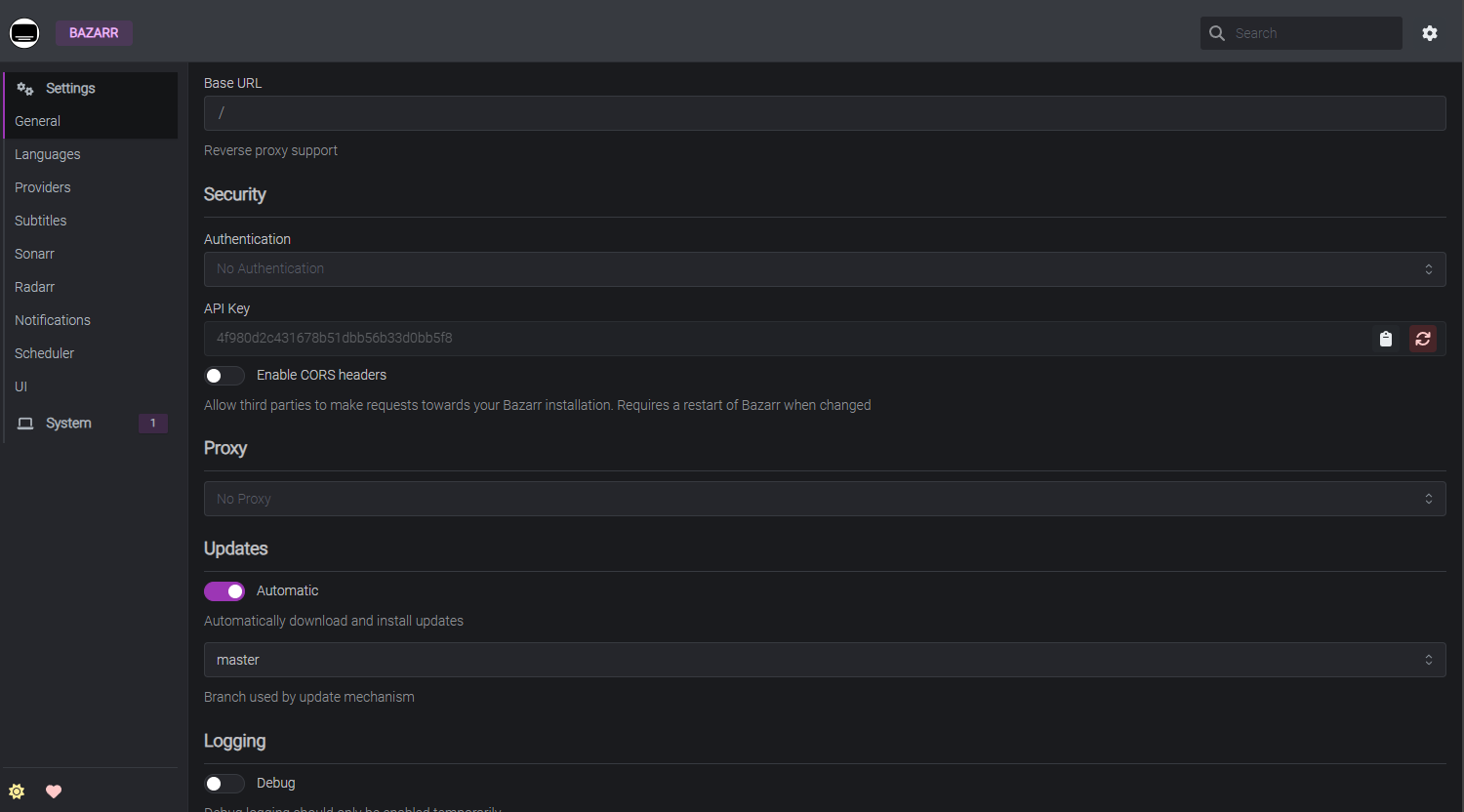Click the BAZARR badge button

click(94, 33)
